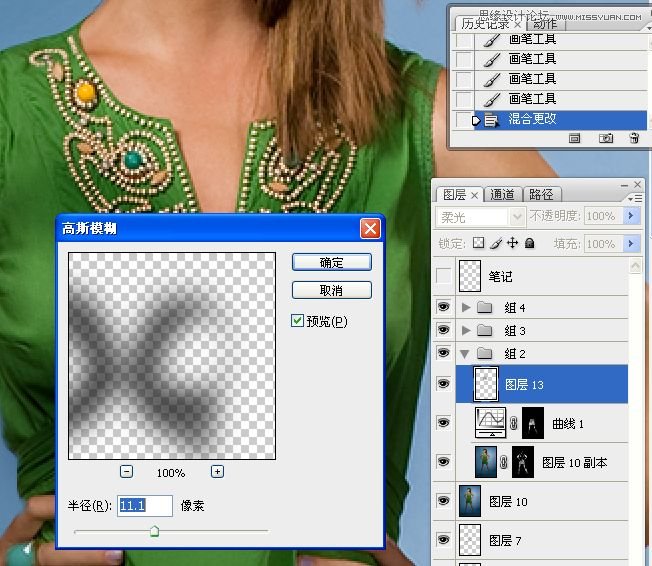This screenshot has width=652, height=566.
Task: Click the 图层 10 副本 mask link icon
Action: pos(504,462)
